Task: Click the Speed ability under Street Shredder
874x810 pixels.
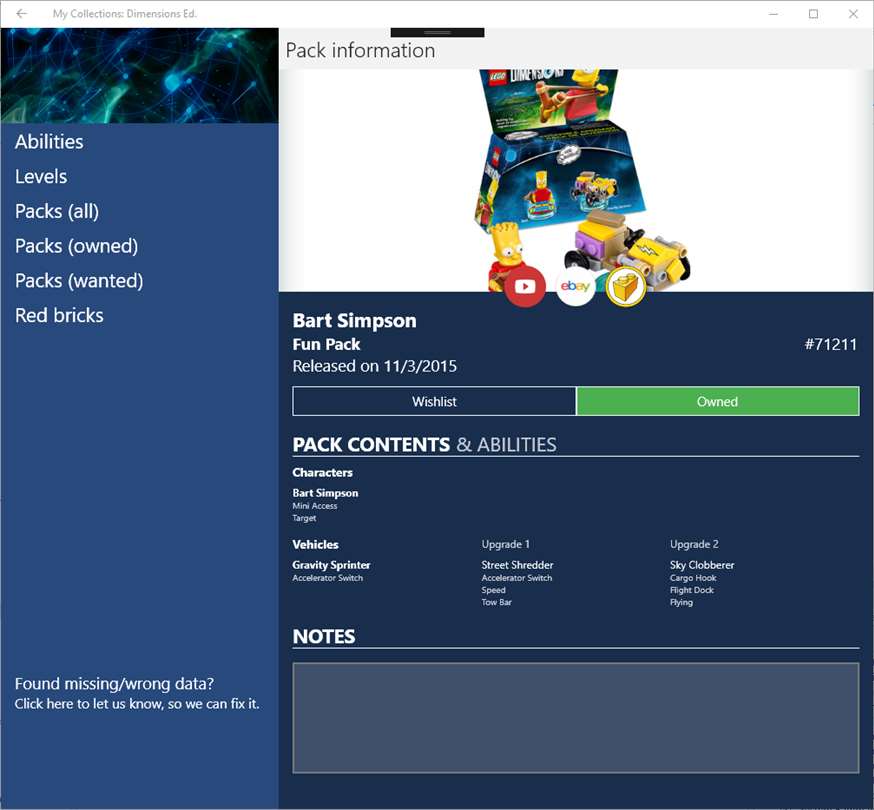Action: (493, 590)
